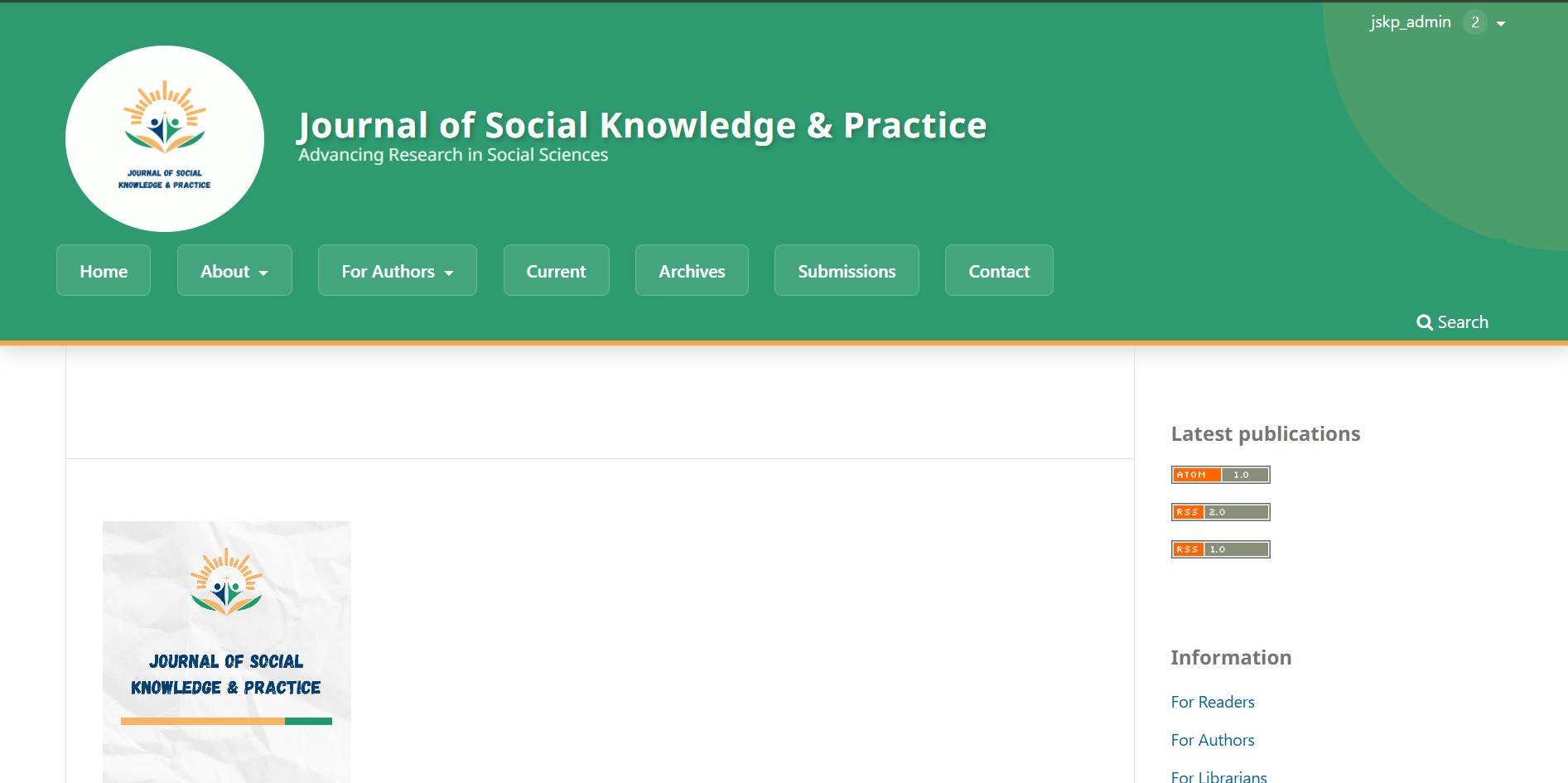Viewport: 1568px width, 783px height.
Task: Click the search magnifier icon
Action: coord(1424,322)
